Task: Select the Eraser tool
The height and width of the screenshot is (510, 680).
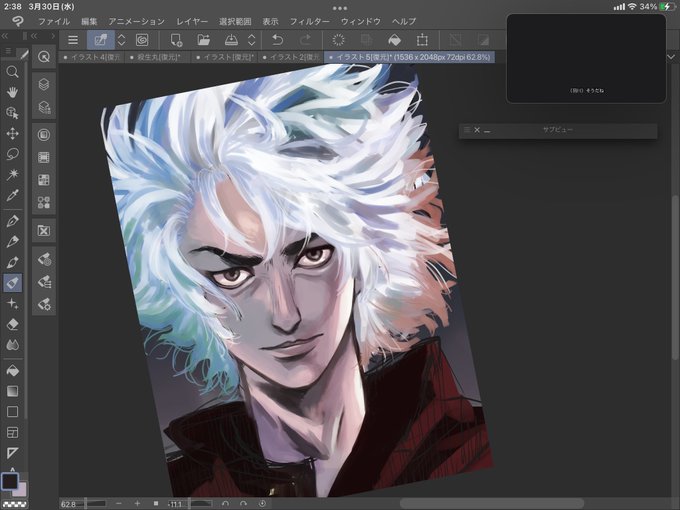Action: (x=12, y=324)
